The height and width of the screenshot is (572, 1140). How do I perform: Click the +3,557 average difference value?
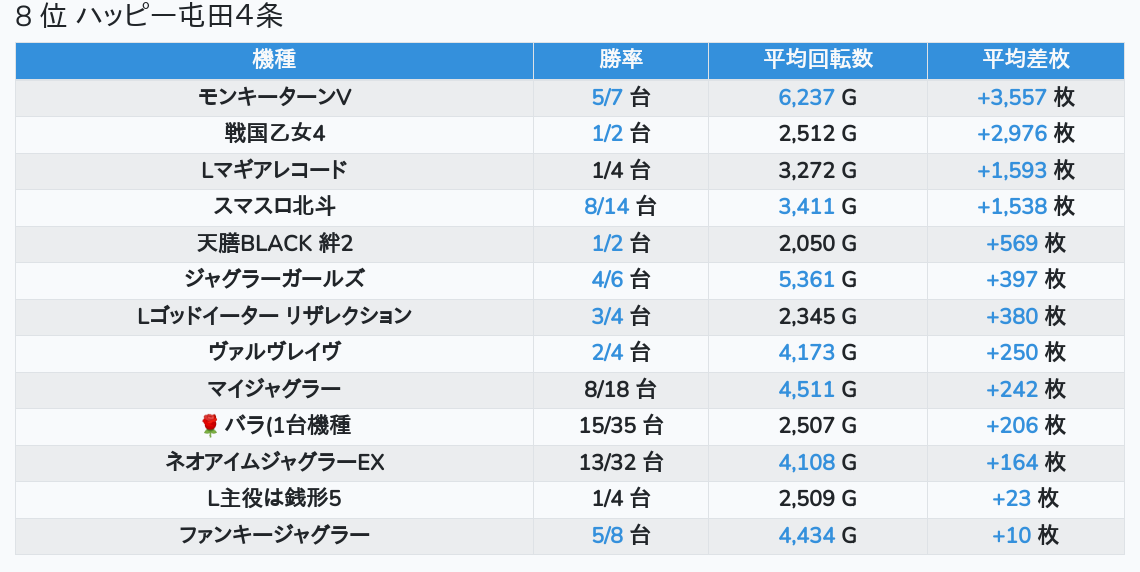click(x=1012, y=97)
